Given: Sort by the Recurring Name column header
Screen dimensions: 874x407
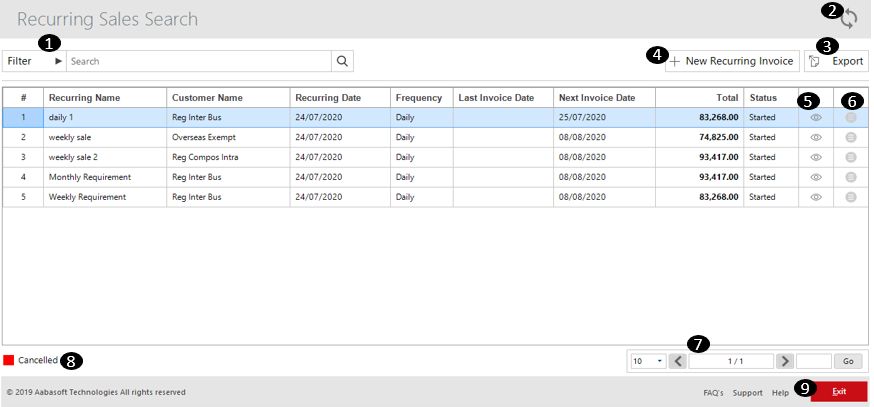Looking at the screenshot, I should coord(105,98).
